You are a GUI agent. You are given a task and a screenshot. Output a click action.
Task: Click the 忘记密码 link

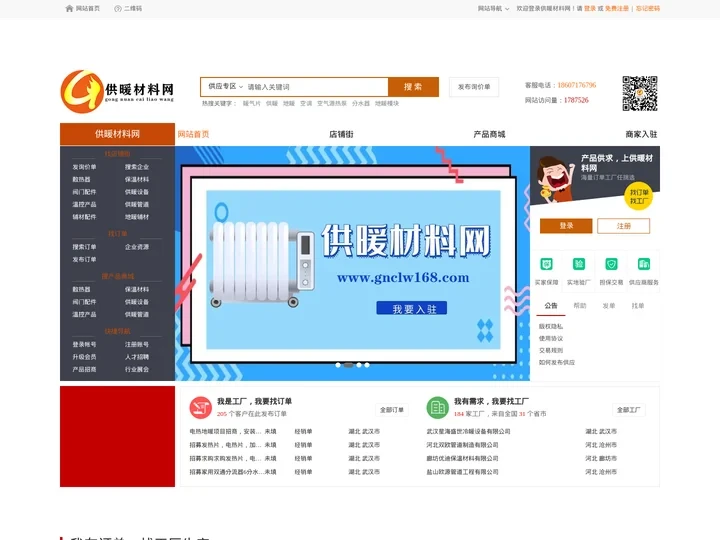point(647,8)
